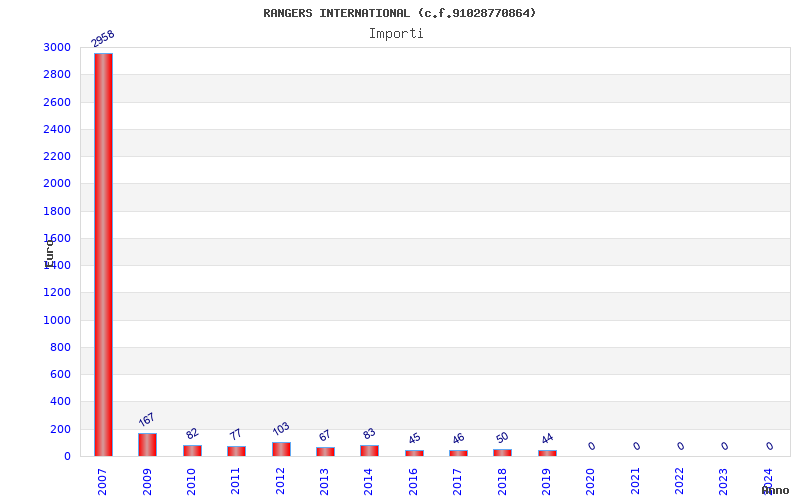Click the y-axis tick 3000
The image size is (800, 500).
tap(57, 47)
